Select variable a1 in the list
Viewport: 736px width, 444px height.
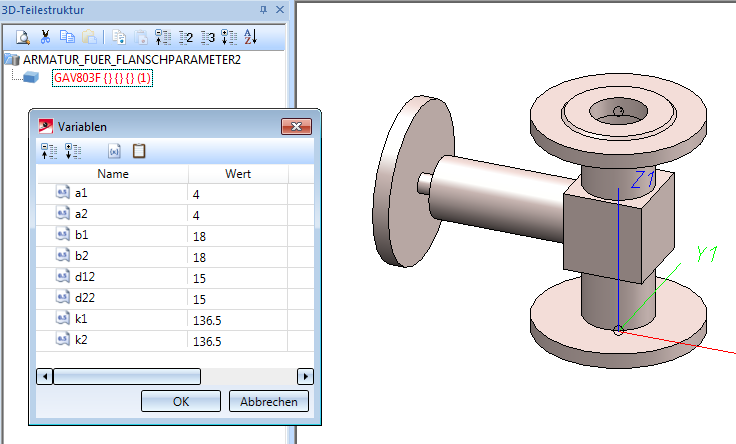[x=81, y=193]
